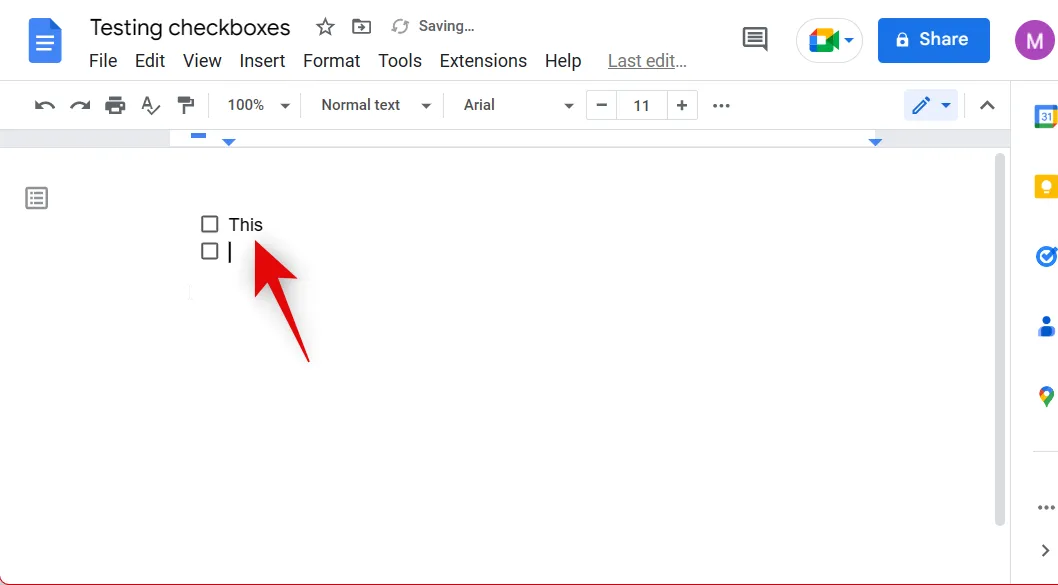
Task: Select the Paint format tool
Action: coord(186,105)
